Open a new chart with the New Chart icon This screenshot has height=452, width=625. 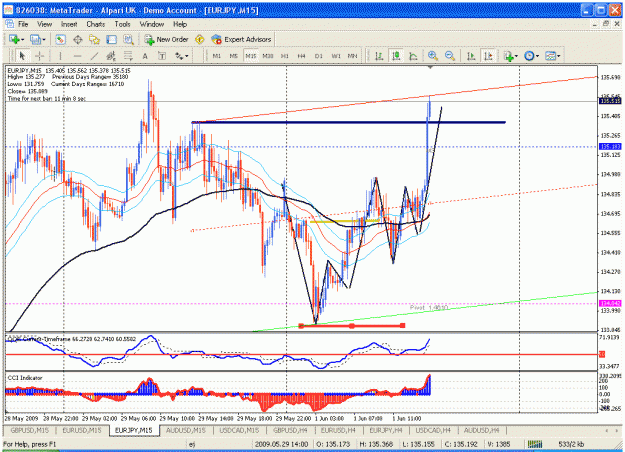pos(14,39)
